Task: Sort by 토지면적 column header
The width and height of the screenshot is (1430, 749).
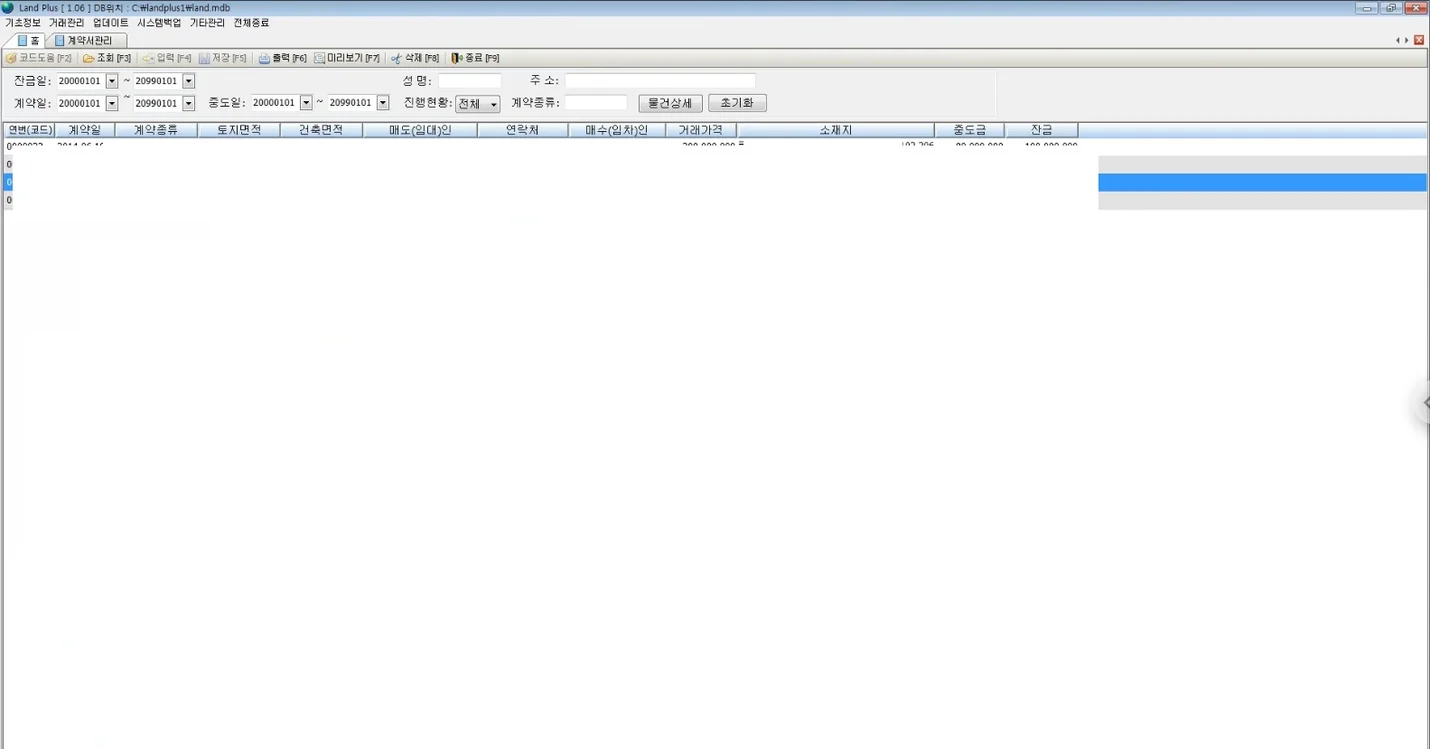Action: tap(239, 130)
